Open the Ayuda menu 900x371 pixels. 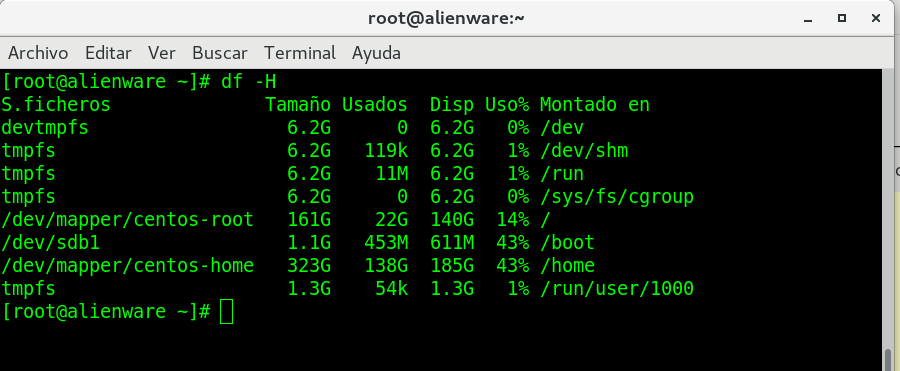376,53
